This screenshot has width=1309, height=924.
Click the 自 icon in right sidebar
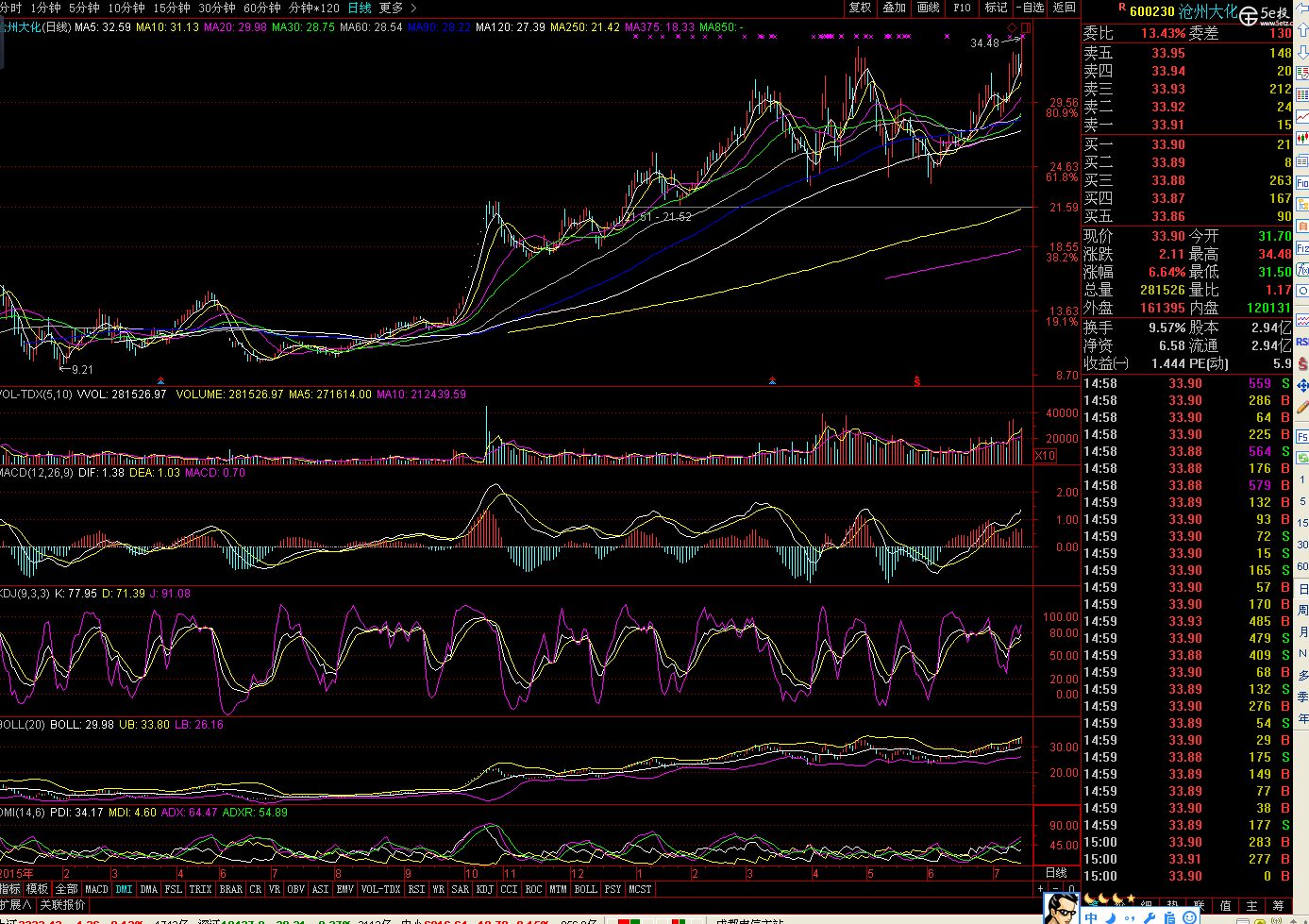(1302, 226)
